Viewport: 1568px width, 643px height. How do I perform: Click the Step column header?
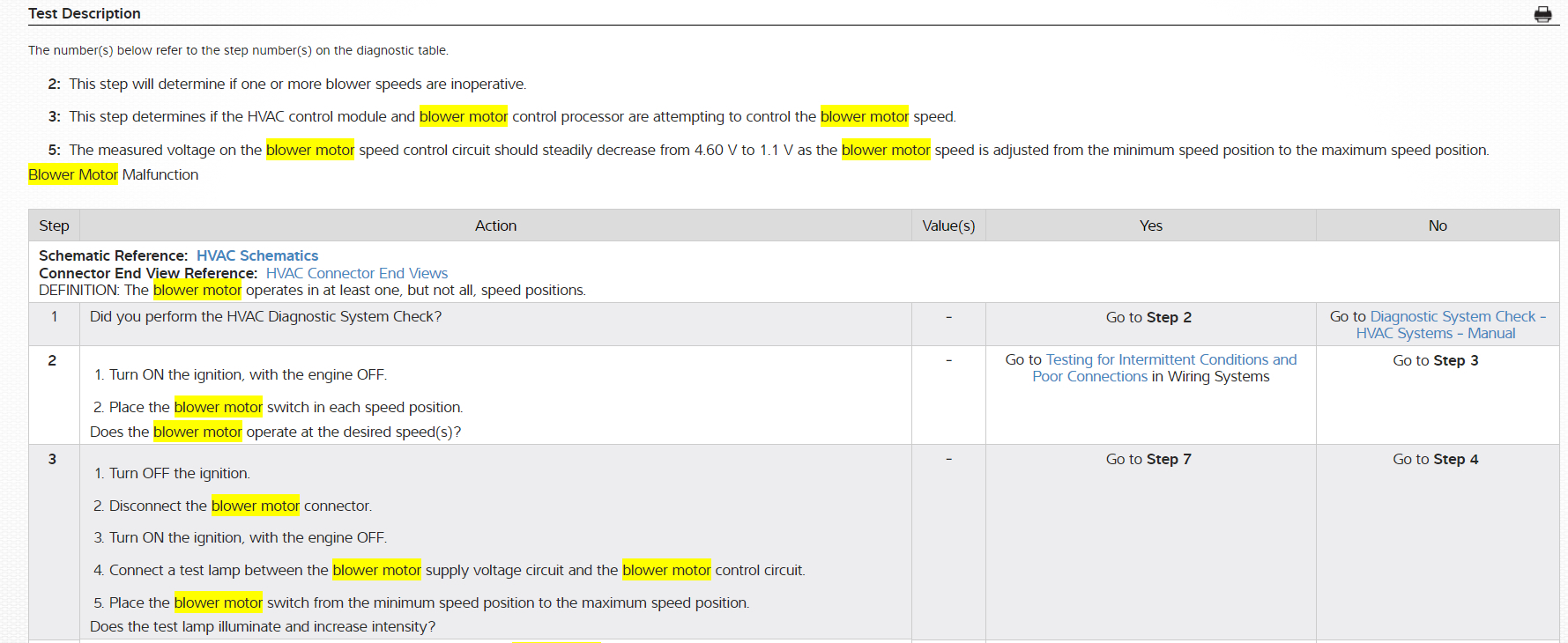(54, 225)
